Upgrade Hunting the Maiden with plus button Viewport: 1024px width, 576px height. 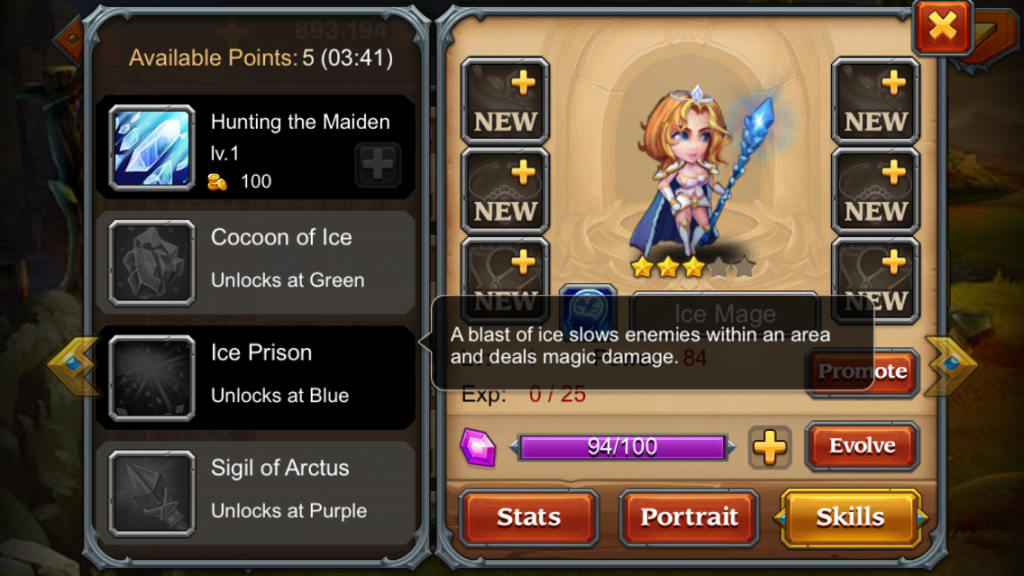click(377, 165)
